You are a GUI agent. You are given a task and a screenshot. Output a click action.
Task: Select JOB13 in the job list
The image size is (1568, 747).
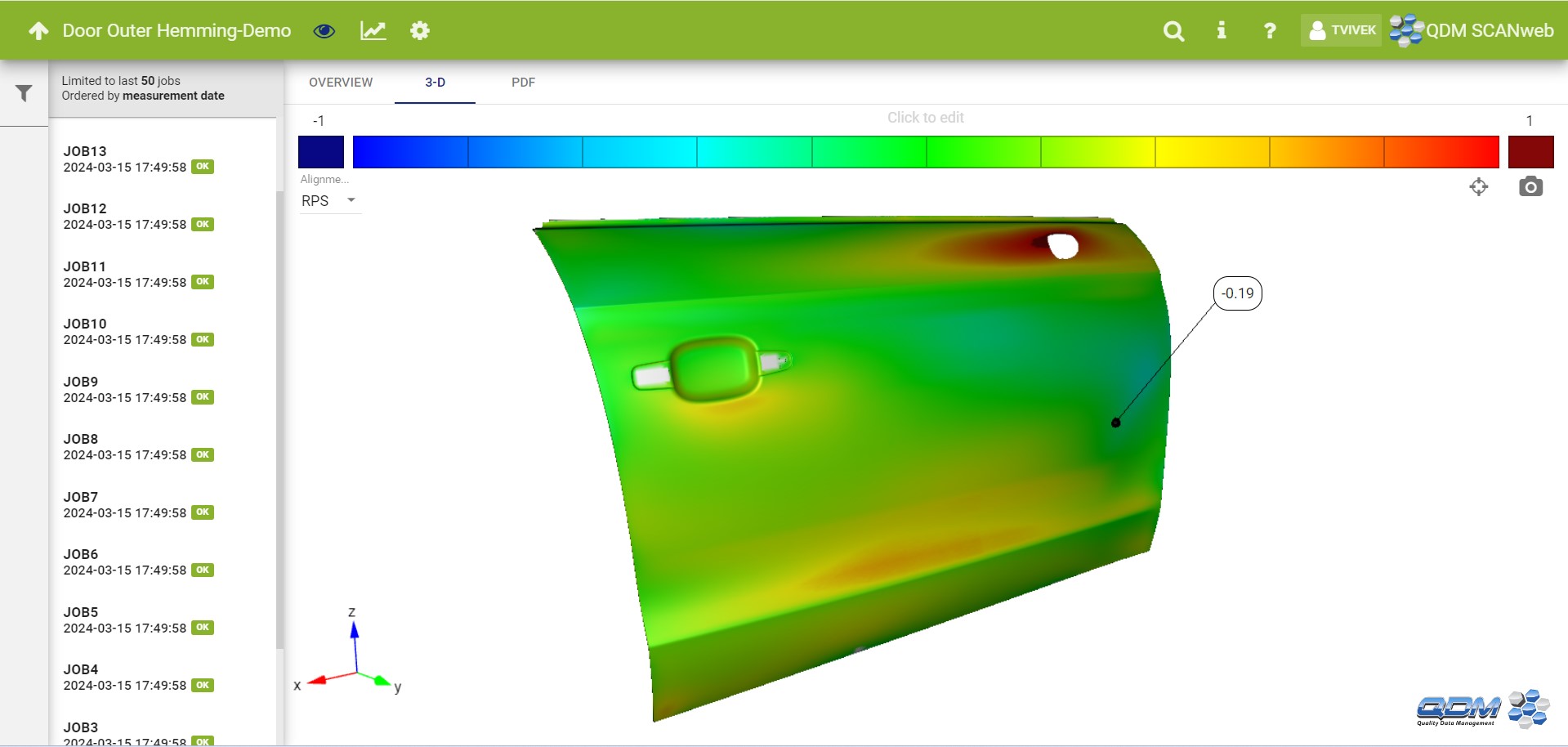click(x=139, y=159)
